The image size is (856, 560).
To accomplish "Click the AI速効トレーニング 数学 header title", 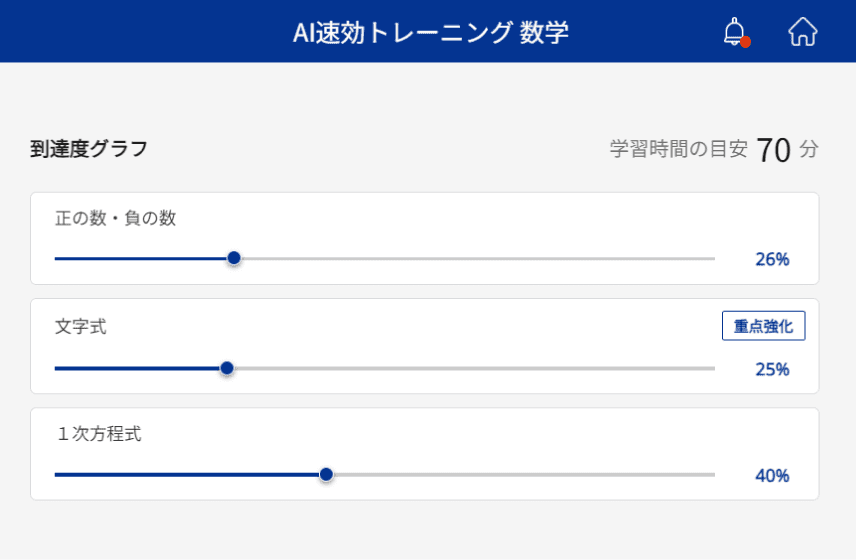I will click(x=431, y=32).
